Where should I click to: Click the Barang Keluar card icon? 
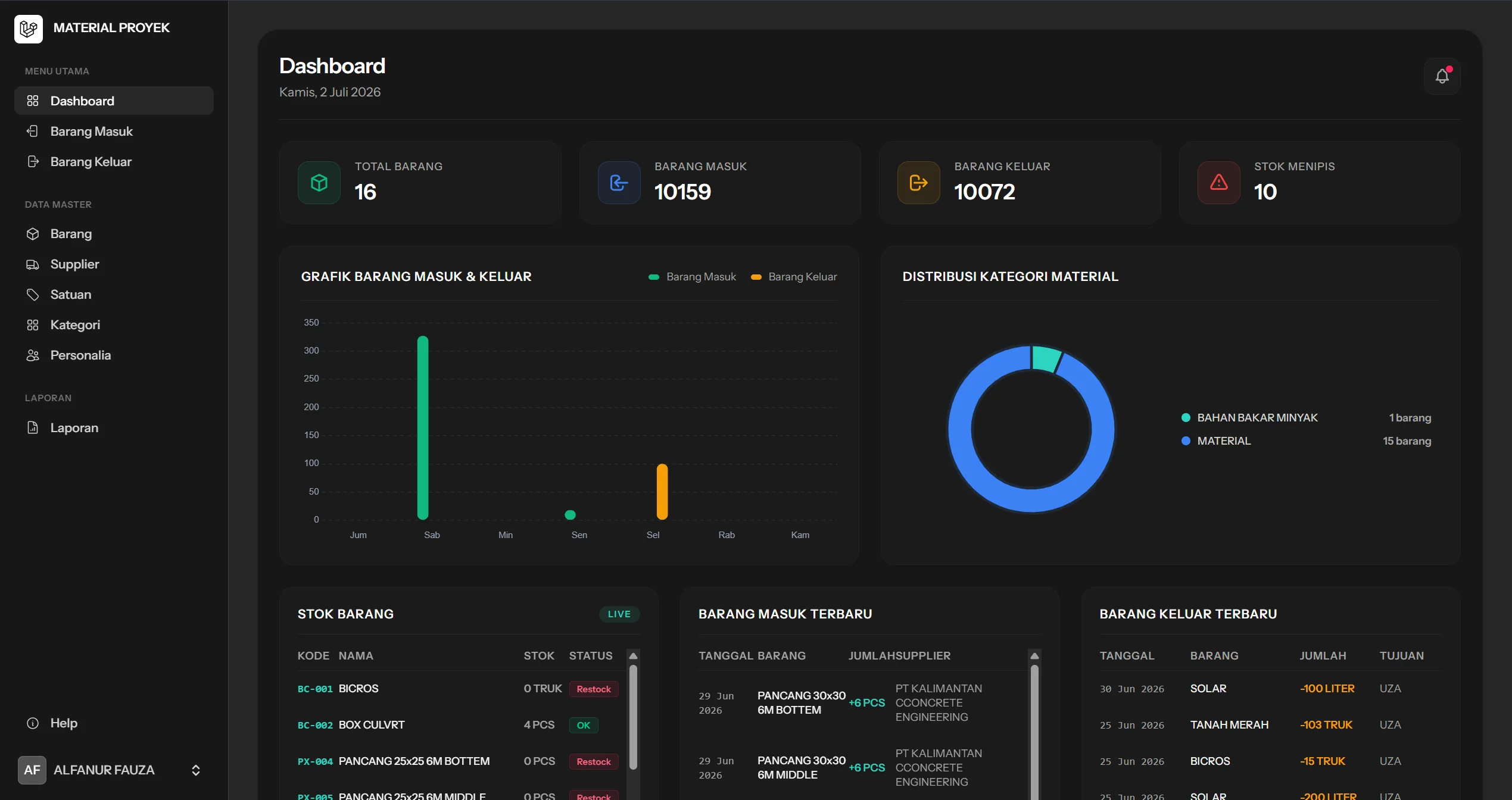[919, 183]
